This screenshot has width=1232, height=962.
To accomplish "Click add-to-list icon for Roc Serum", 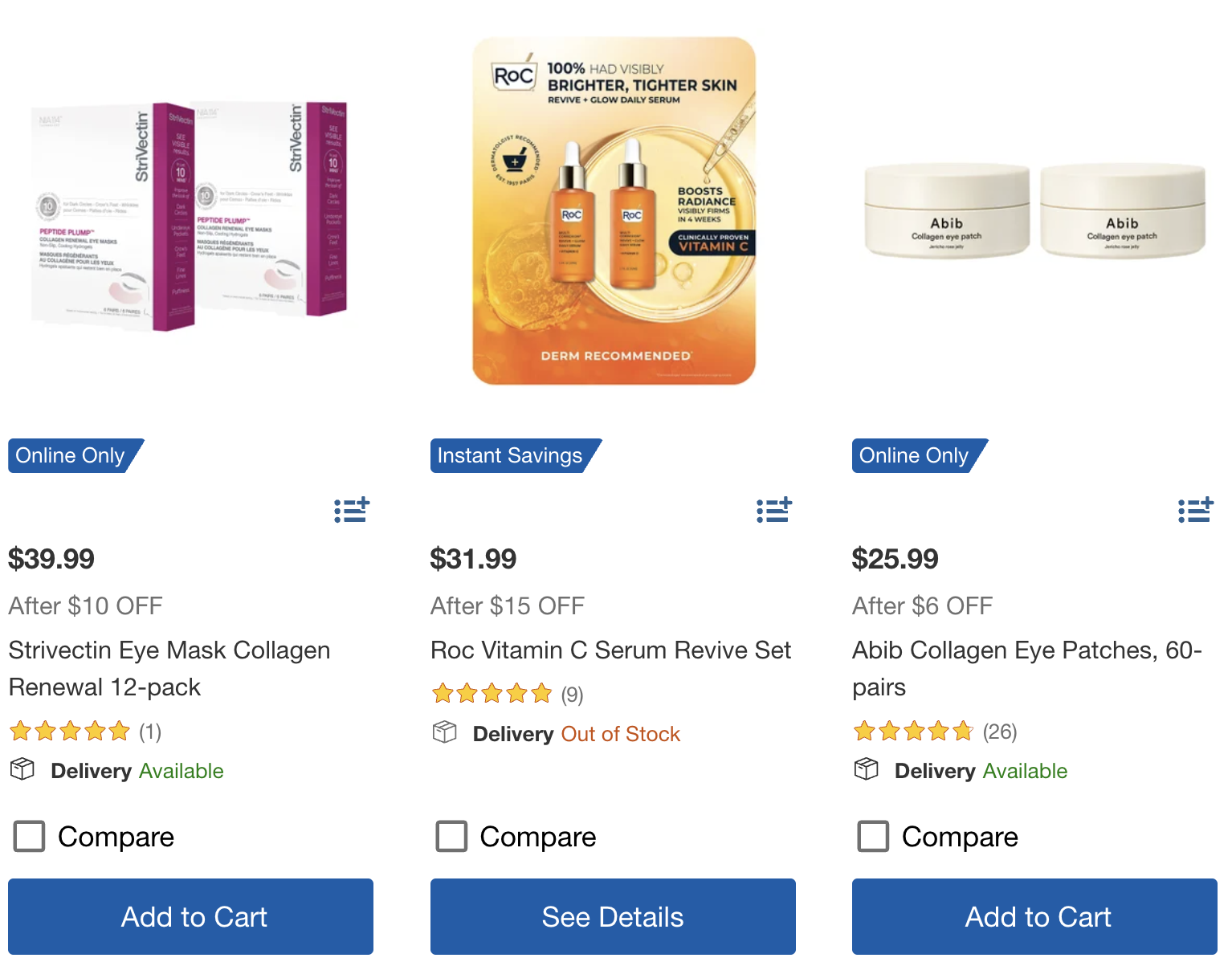I will pos(774,510).
